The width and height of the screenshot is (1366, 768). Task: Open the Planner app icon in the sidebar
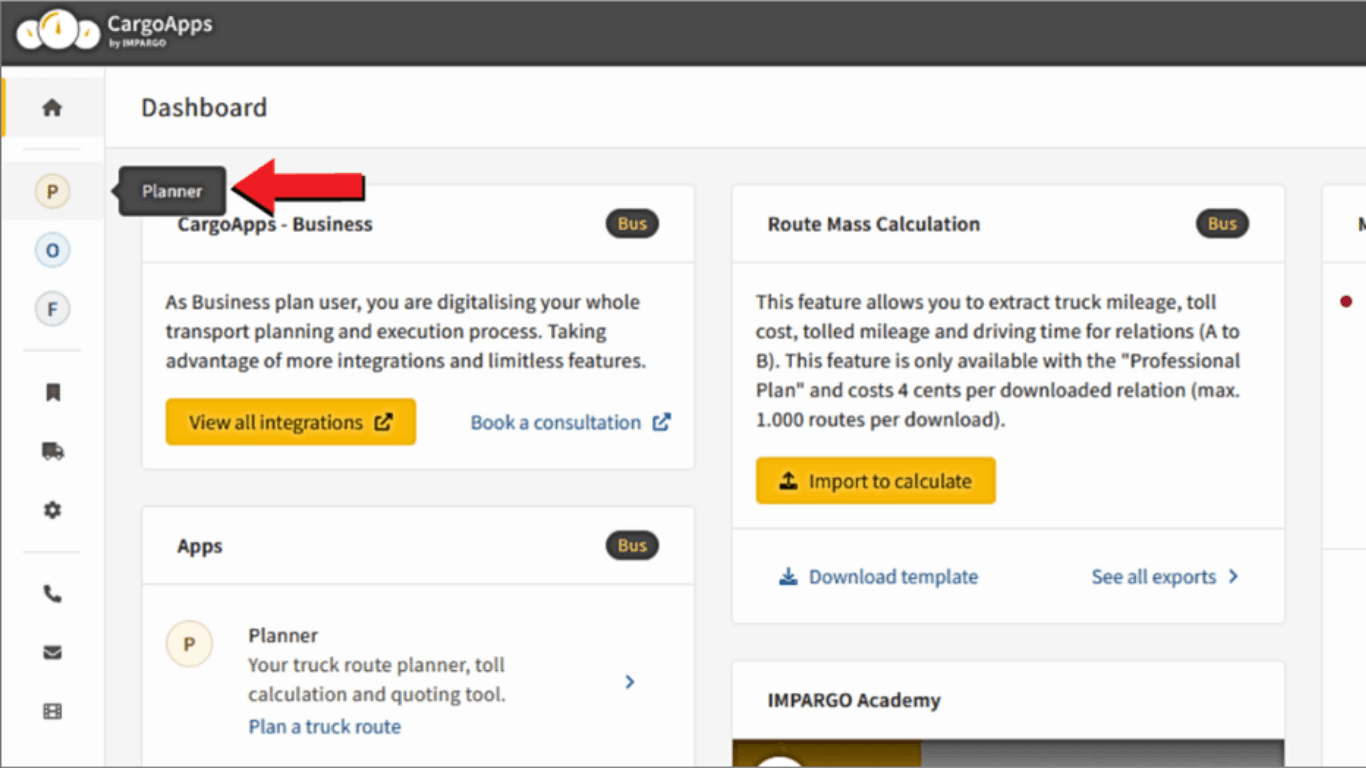click(x=52, y=190)
